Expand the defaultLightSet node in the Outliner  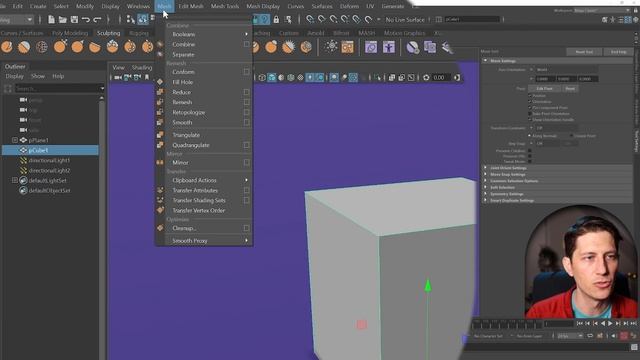15,180
